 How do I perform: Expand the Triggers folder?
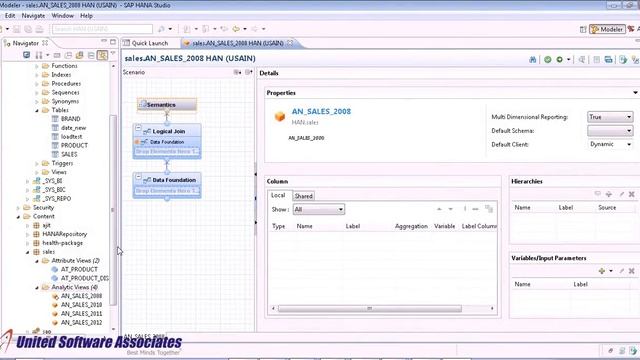tap(37, 163)
